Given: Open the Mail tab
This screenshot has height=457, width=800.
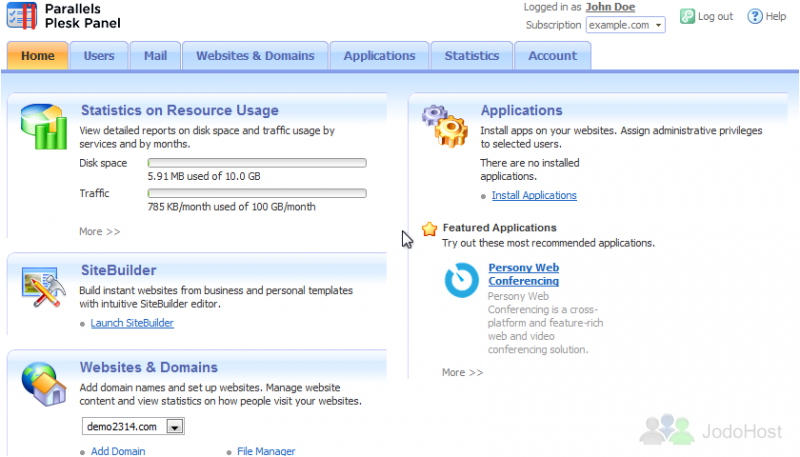Looking at the screenshot, I should [155, 56].
